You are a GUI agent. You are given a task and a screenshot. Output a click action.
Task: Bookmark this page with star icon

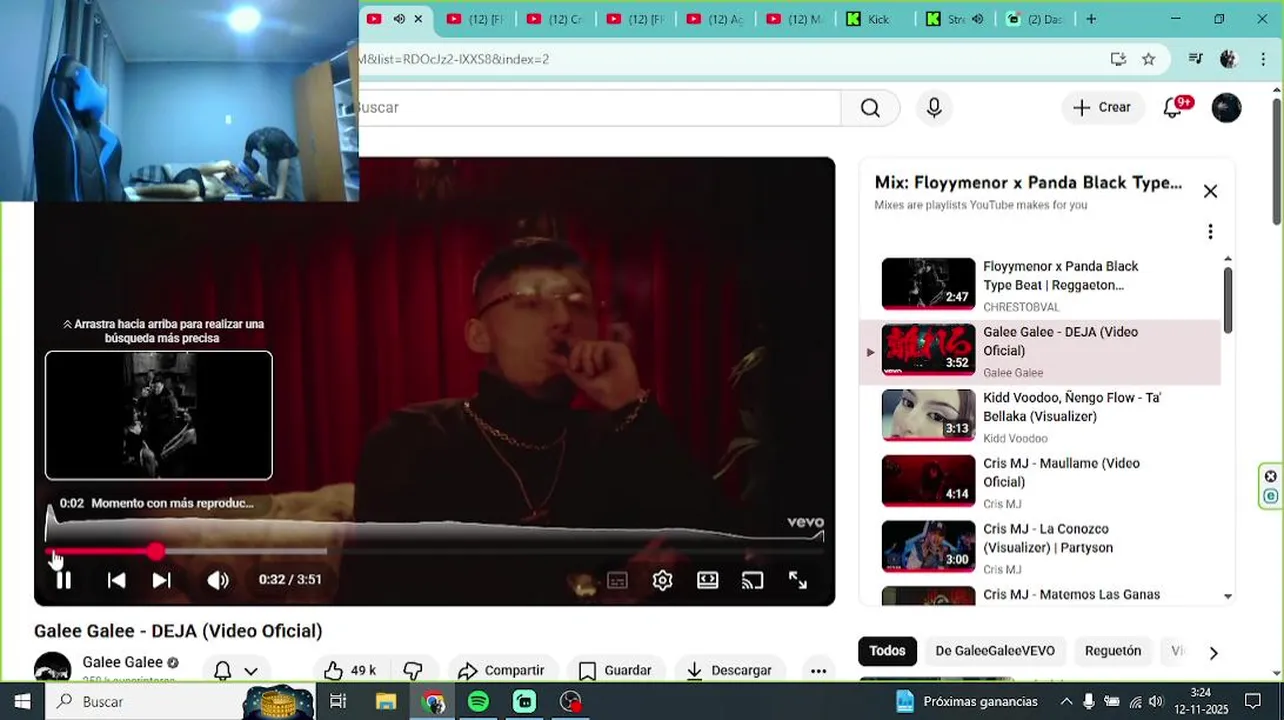point(1148,59)
